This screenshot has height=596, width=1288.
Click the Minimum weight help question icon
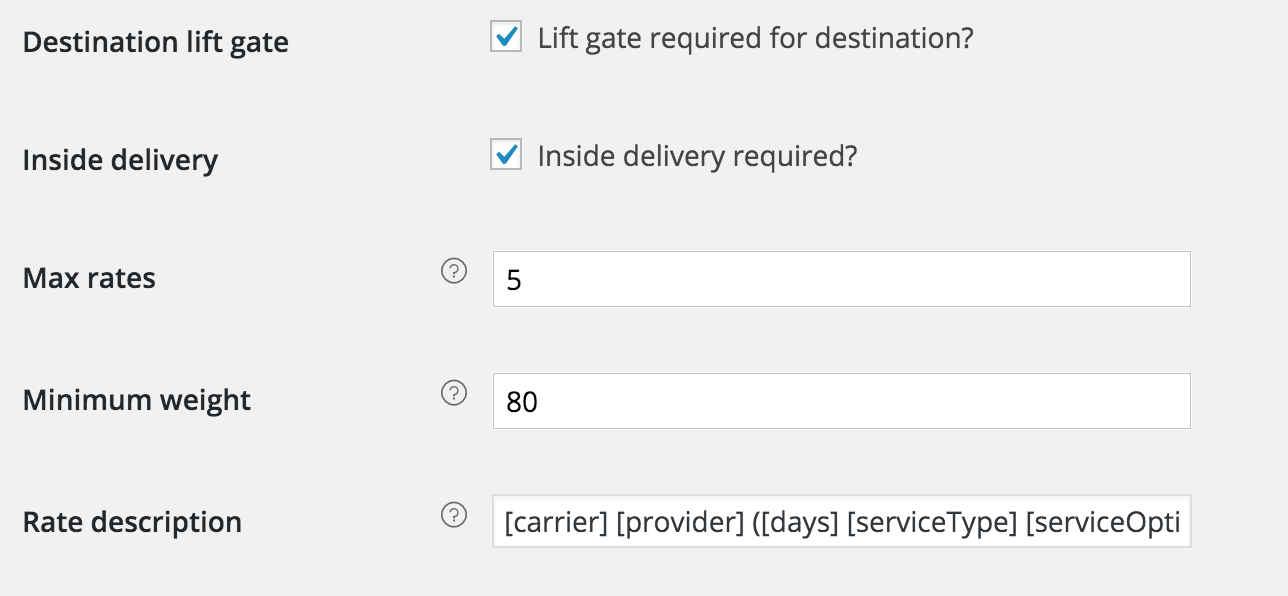click(x=454, y=393)
